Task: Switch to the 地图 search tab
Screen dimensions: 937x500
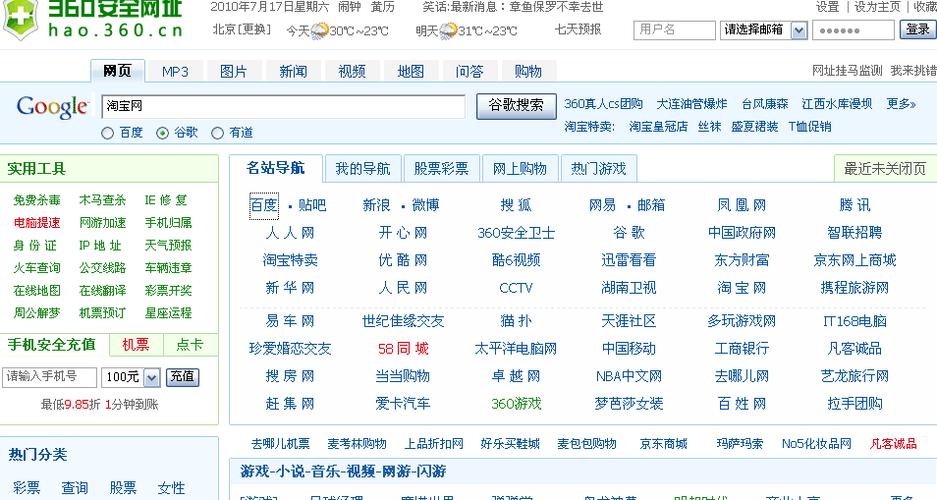Action: (411, 72)
